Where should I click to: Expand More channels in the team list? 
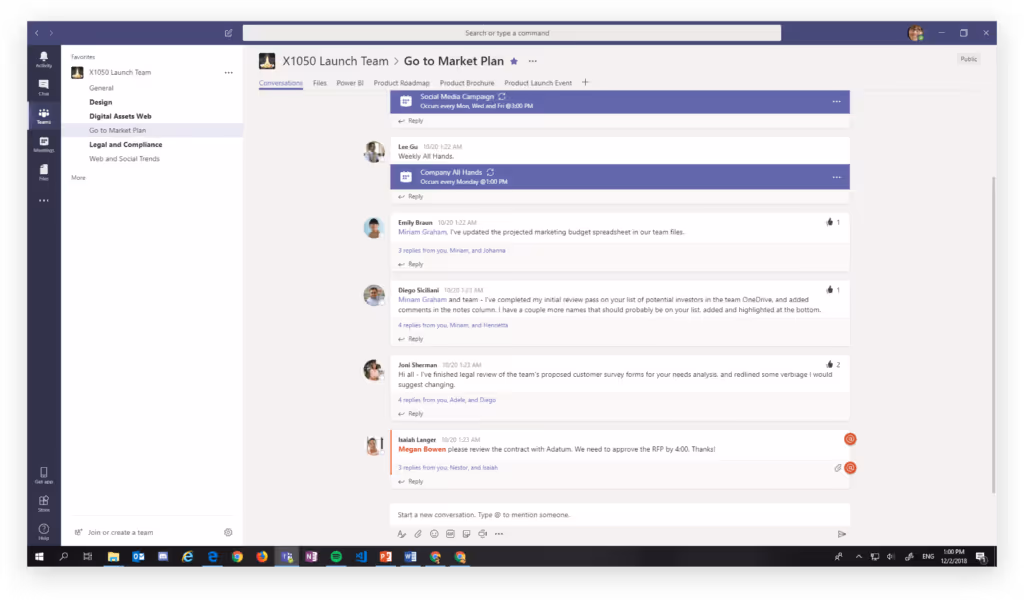(78, 178)
